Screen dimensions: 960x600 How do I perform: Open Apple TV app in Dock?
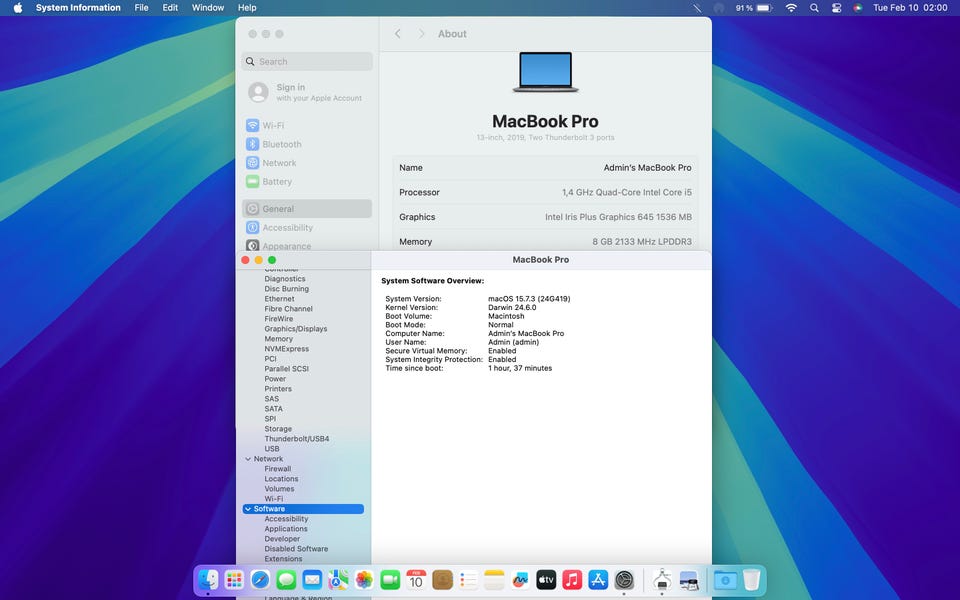tap(546, 580)
